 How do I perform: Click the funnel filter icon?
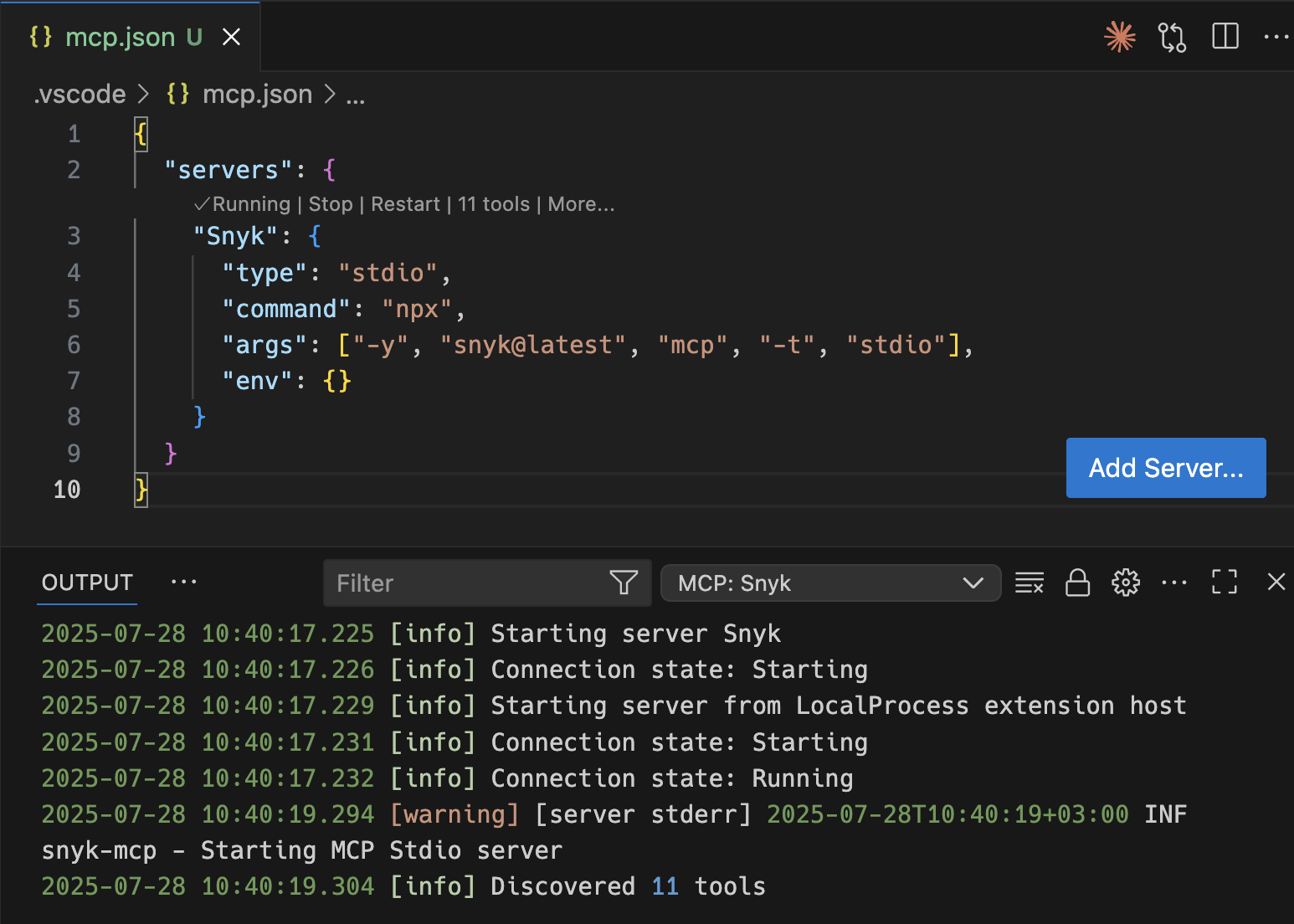pos(624,583)
